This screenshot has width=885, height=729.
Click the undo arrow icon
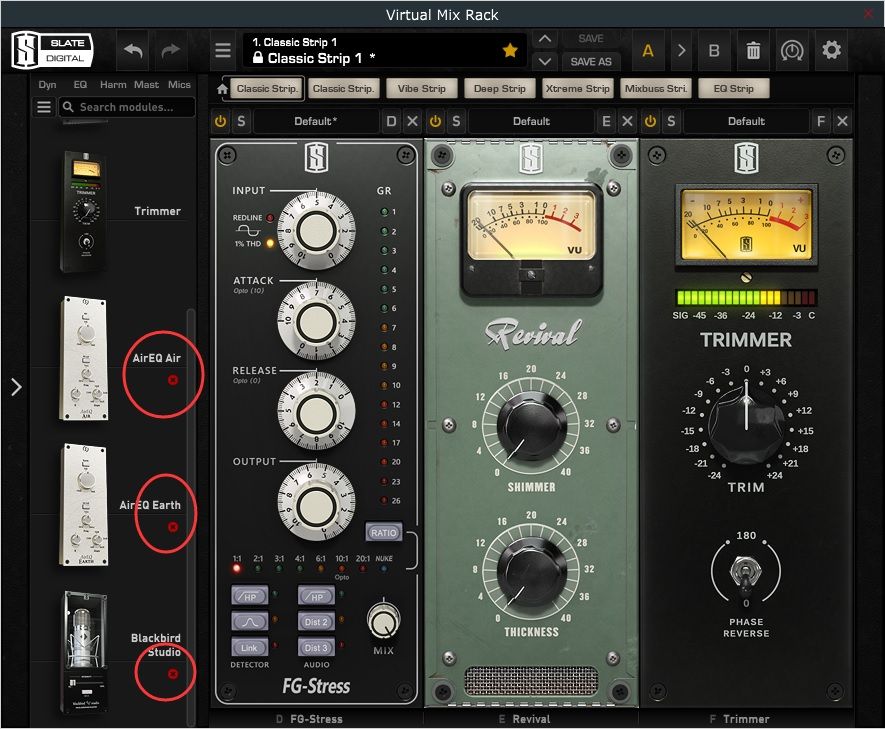(133, 51)
